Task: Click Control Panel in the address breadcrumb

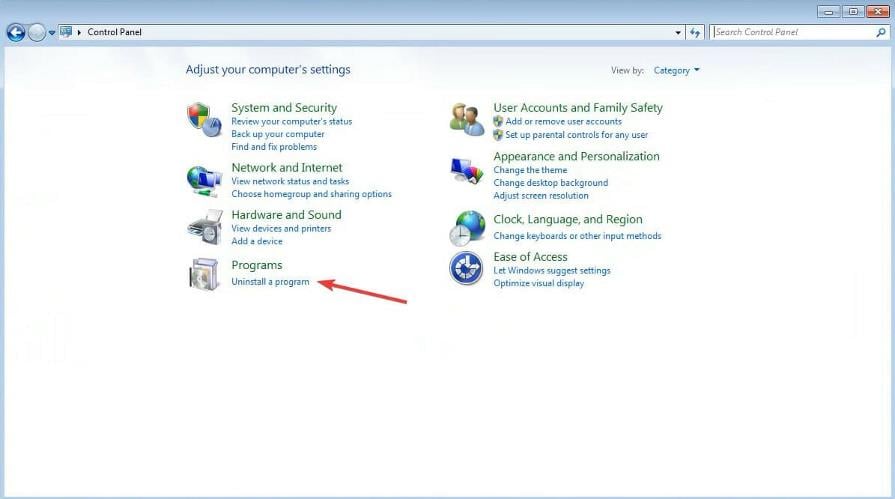Action: click(x=114, y=32)
